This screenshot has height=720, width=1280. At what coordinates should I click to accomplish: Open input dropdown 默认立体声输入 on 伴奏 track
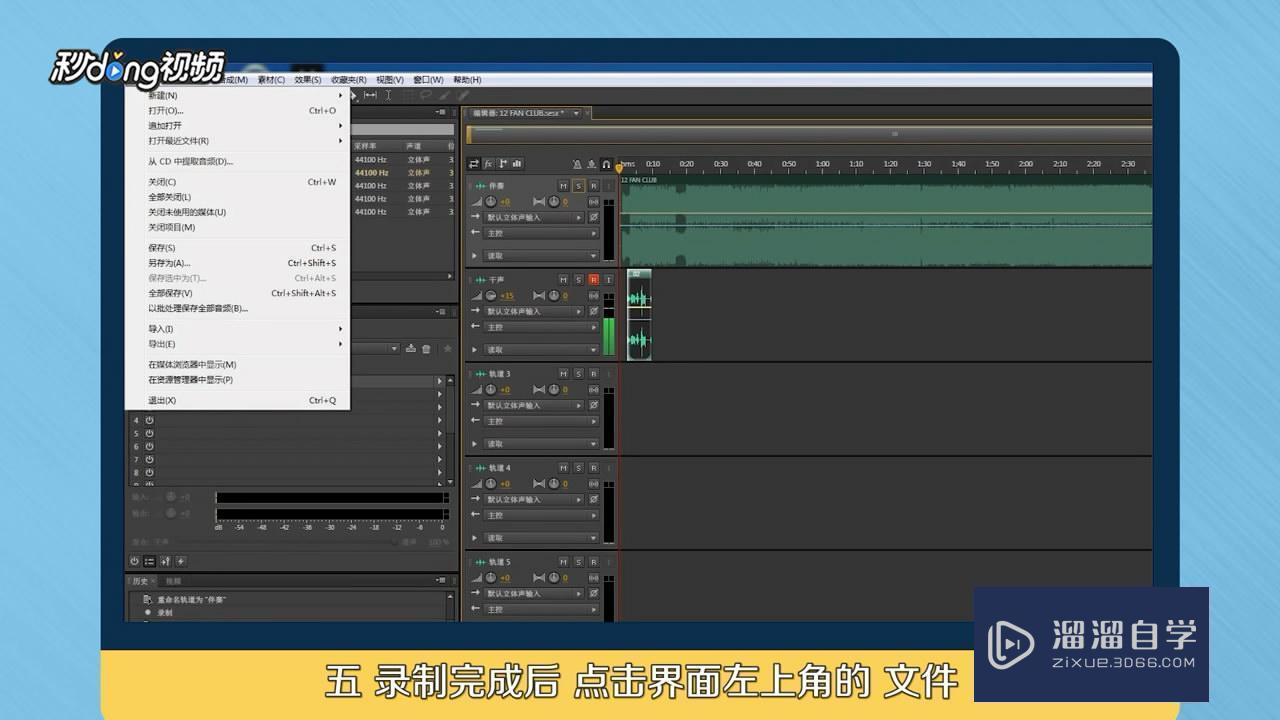[534, 217]
